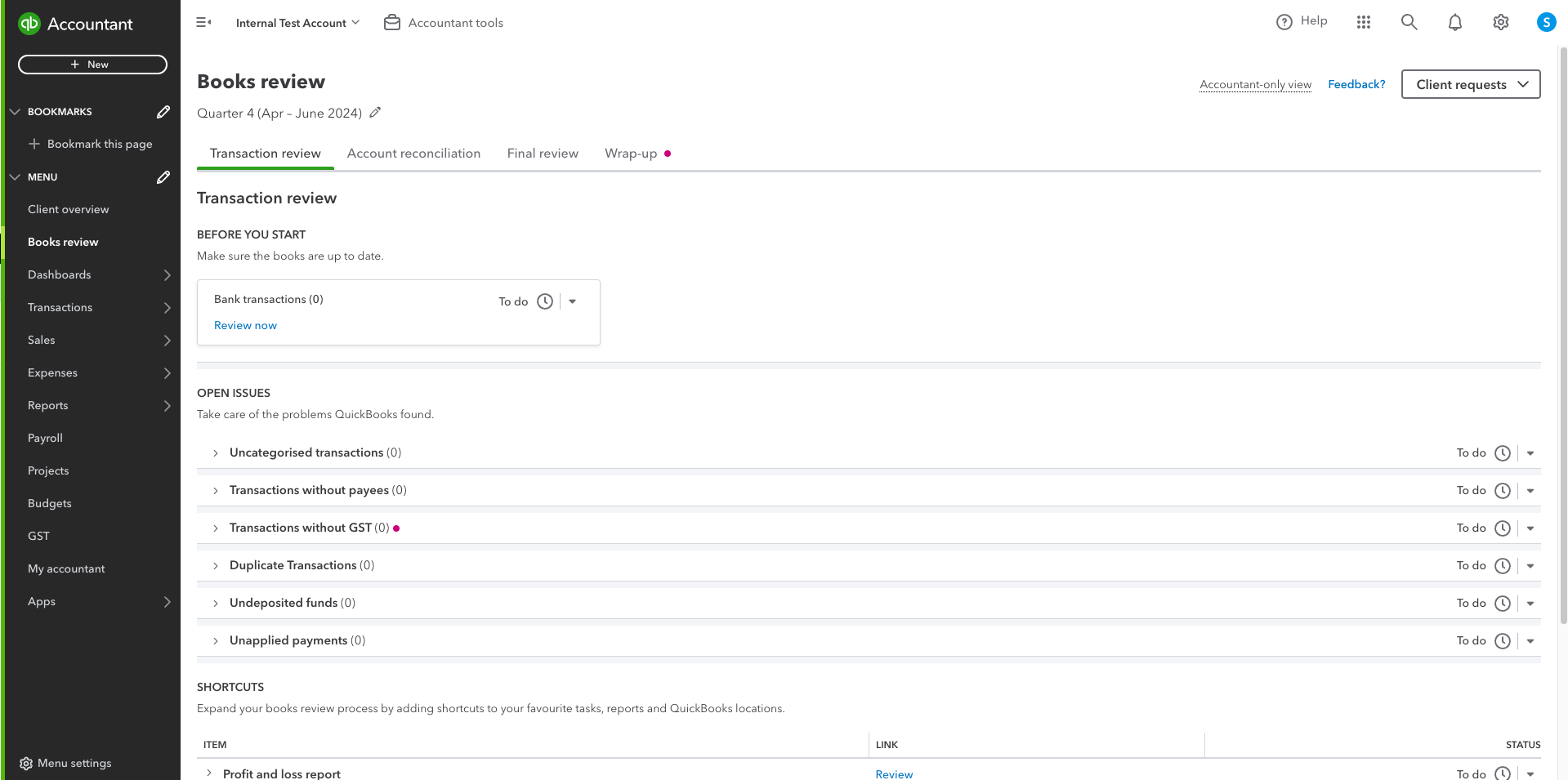Click Review now link for Bank transactions
Image resolution: width=1568 pixels, height=780 pixels.
(x=245, y=325)
